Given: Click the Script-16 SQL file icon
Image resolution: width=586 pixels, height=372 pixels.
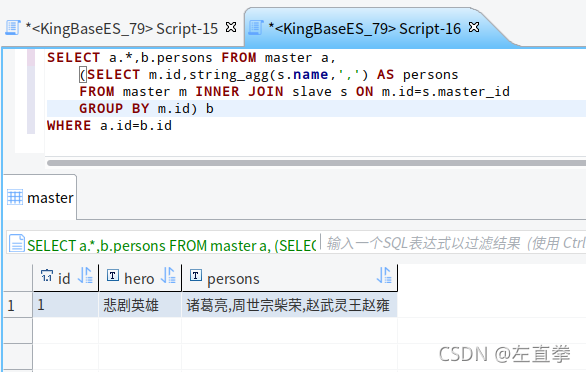Looking at the screenshot, I should coord(256,28).
